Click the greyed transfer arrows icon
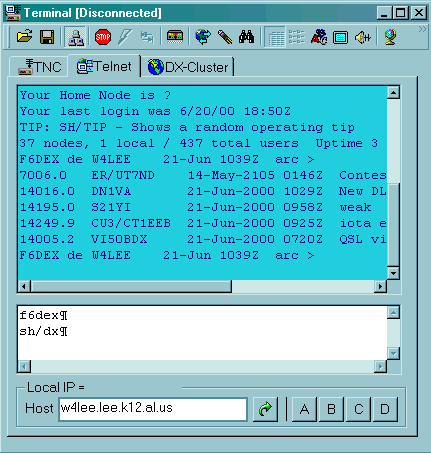Screen dimensions: 431x453 coord(147,37)
